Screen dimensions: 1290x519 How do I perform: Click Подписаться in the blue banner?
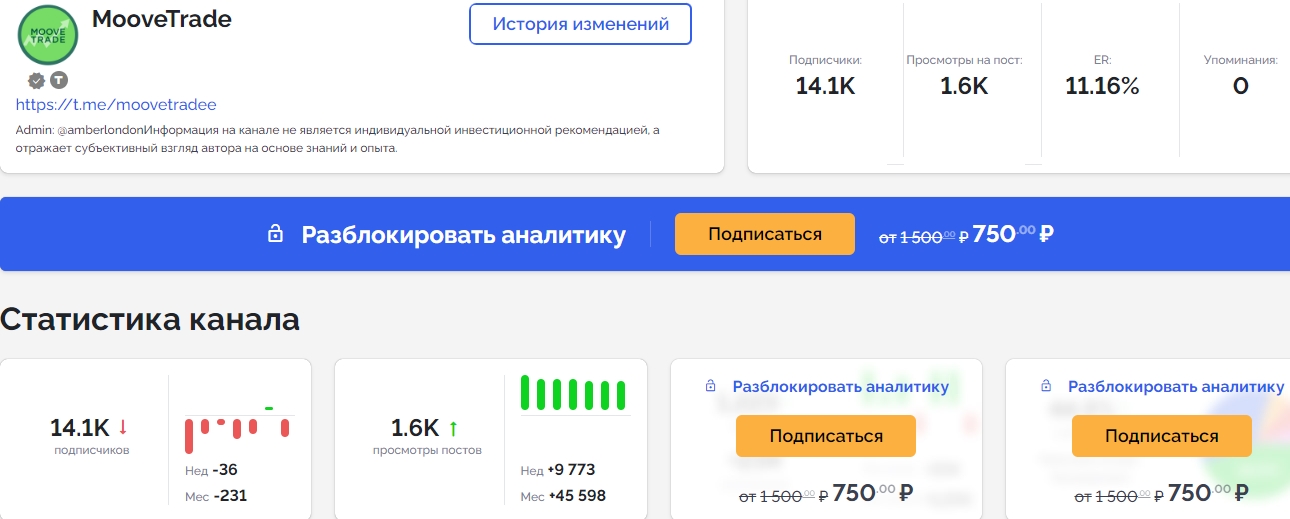tap(765, 234)
